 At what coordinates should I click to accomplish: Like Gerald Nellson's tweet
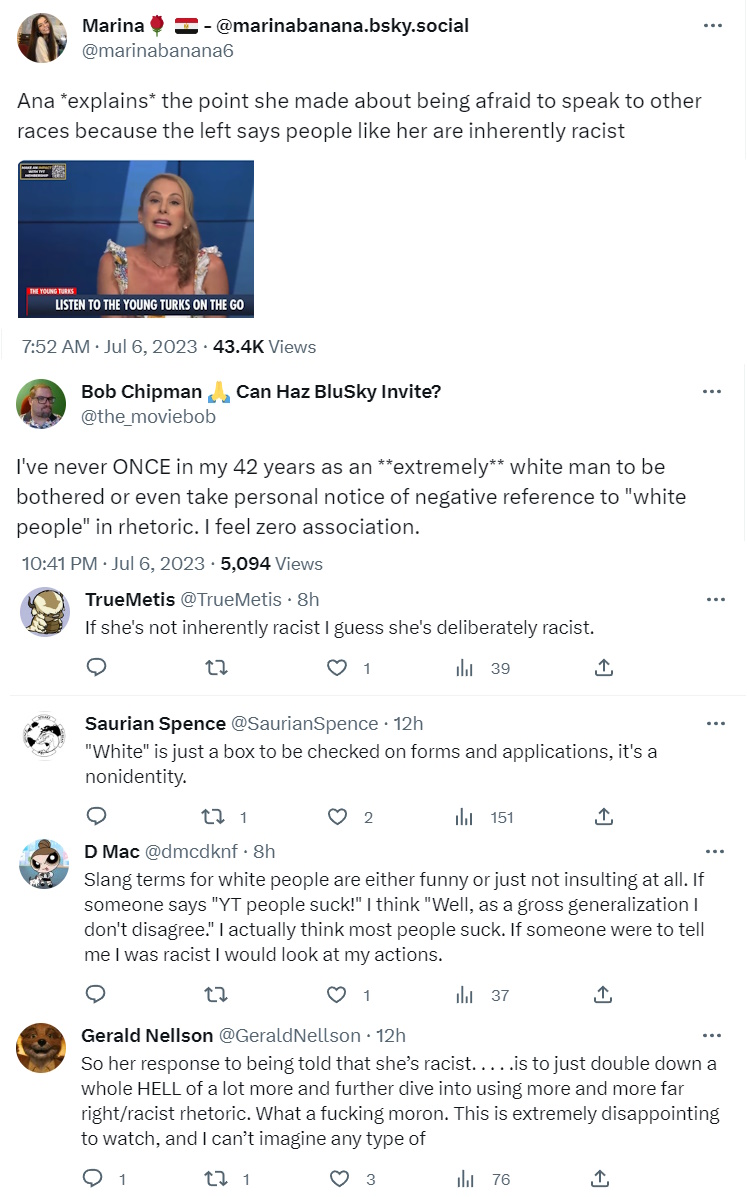[x=338, y=1179]
